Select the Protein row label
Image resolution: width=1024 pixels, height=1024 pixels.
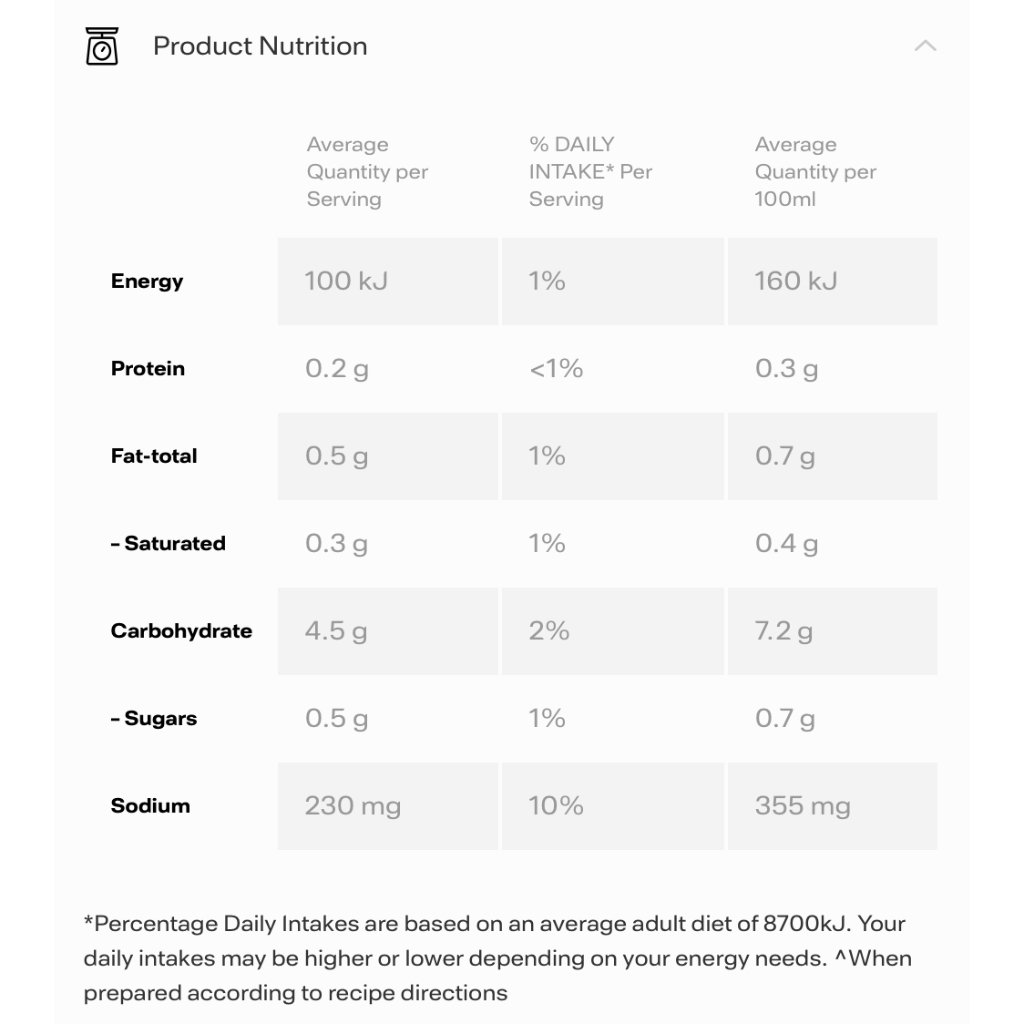click(148, 368)
